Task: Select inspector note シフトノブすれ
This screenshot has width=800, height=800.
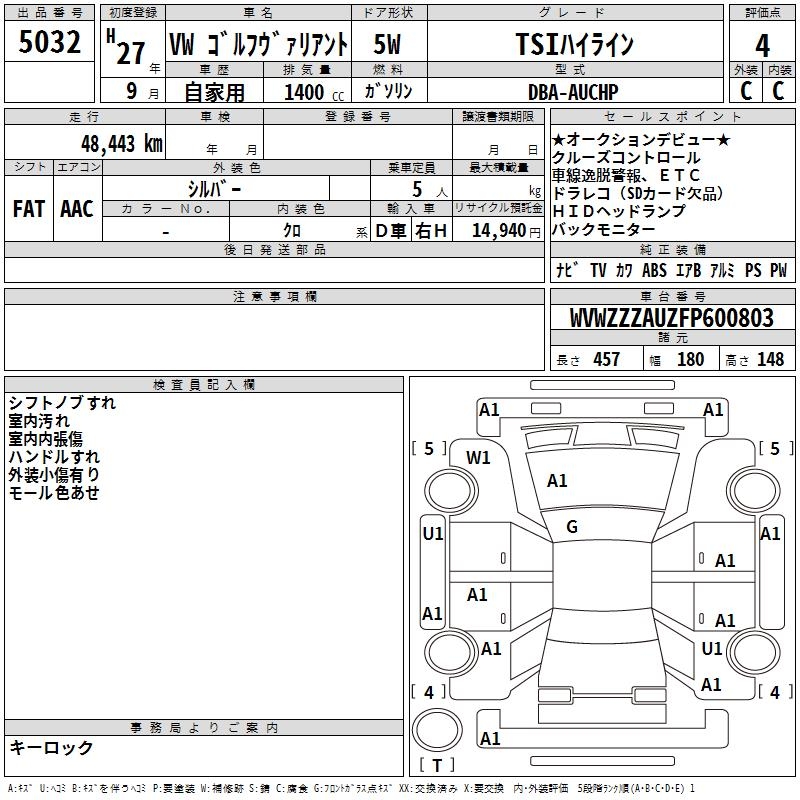Action: click(x=62, y=403)
